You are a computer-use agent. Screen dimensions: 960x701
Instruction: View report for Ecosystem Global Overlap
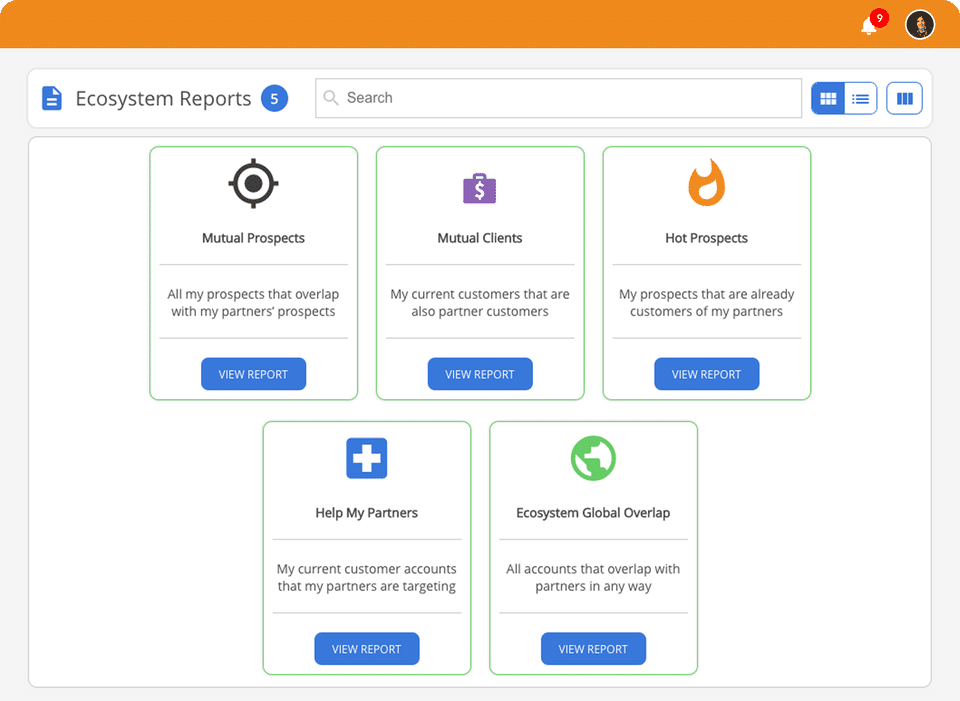(x=593, y=649)
